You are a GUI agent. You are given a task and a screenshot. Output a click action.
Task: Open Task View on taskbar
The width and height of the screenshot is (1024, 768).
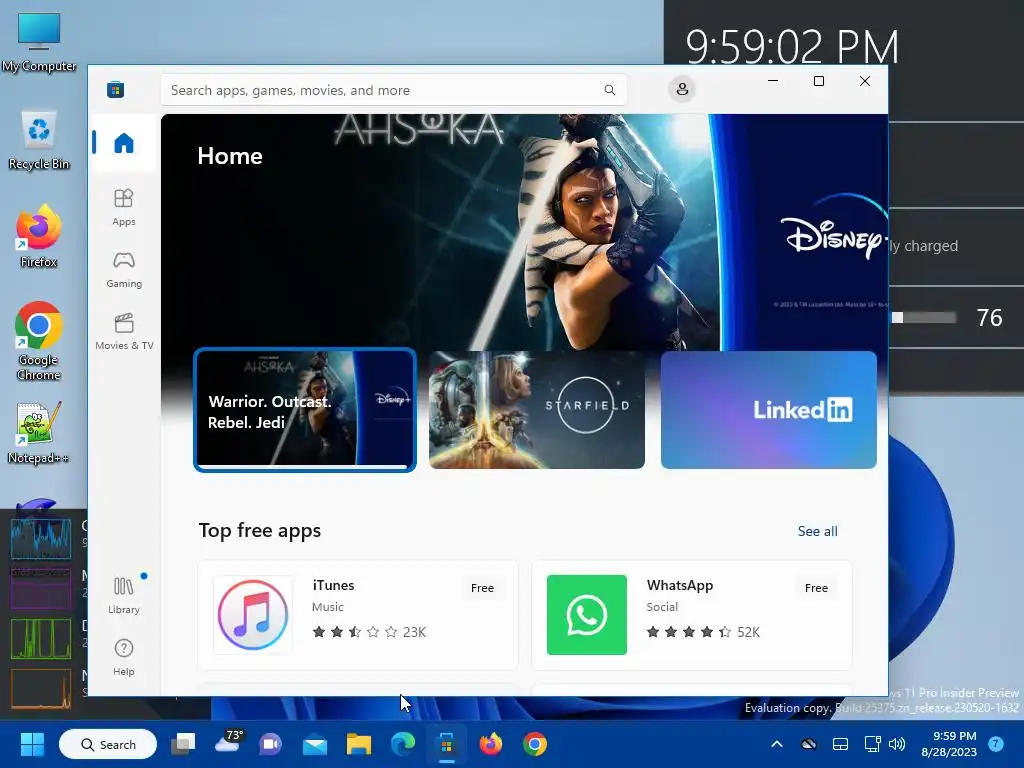pyautogui.click(x=183, y=744)
